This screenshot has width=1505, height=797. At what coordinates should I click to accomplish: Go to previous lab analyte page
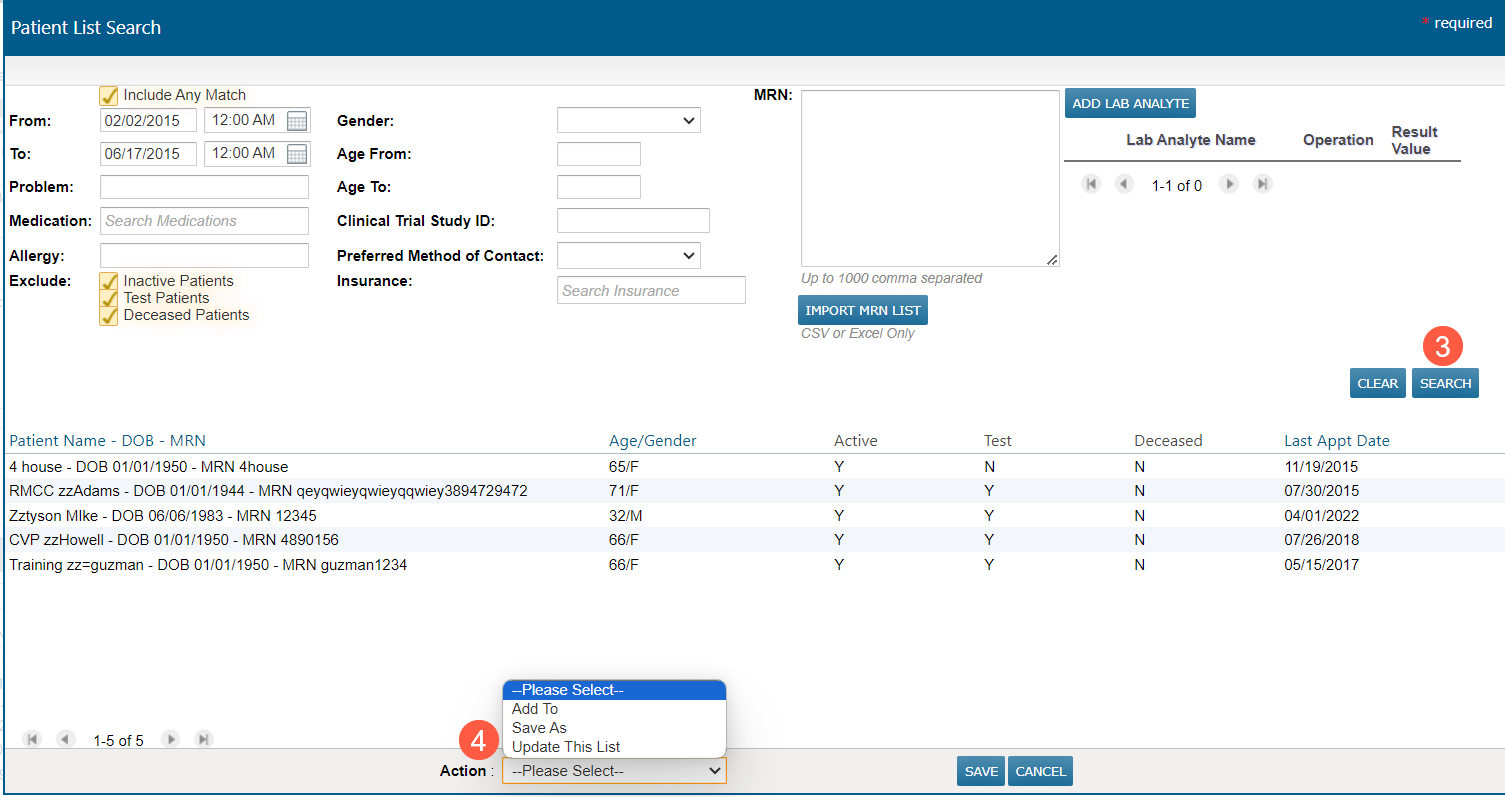[1125, 185]
